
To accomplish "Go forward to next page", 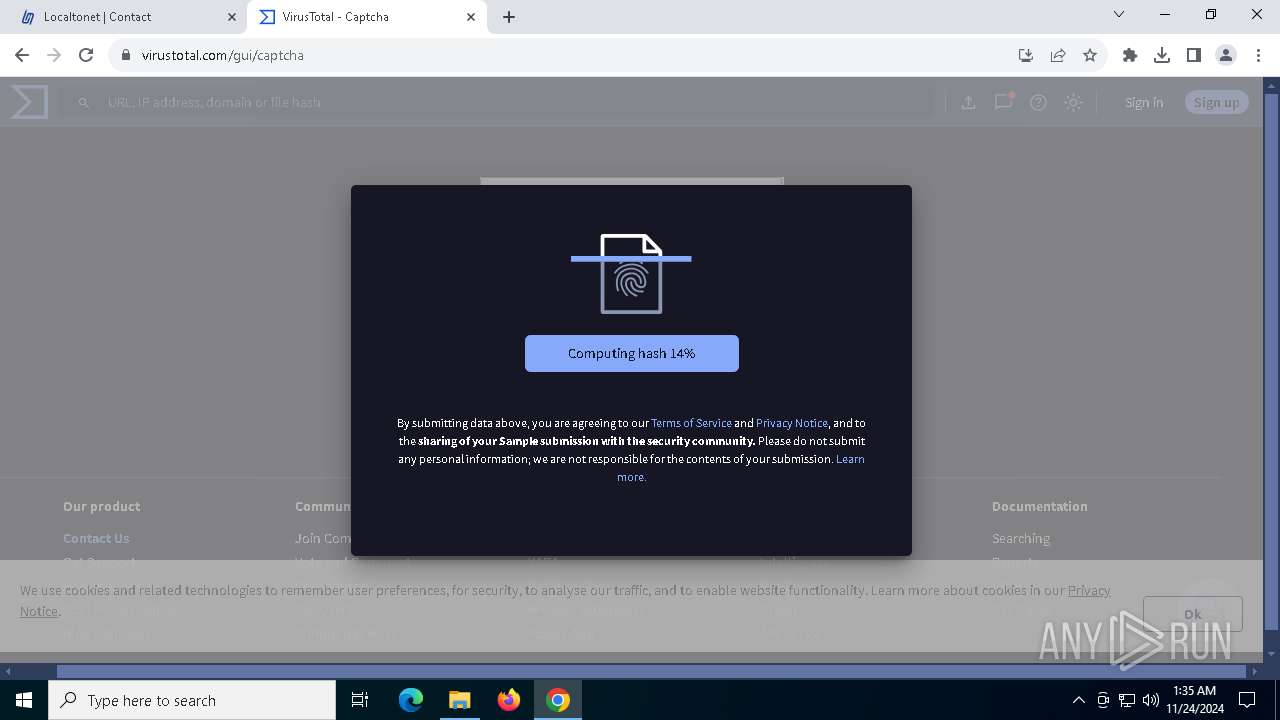I will point(54,55).
